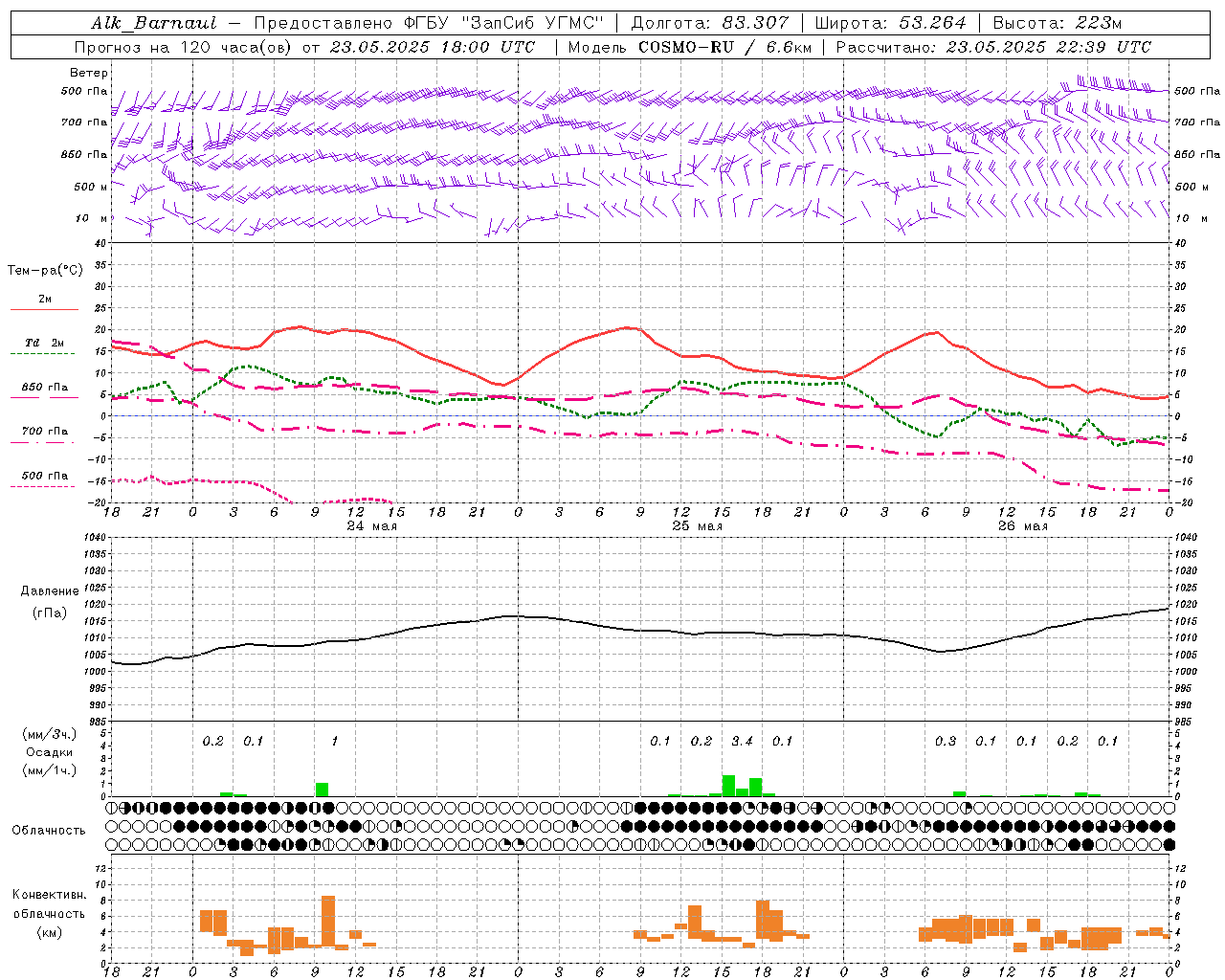Click the 700 гПа temperature legend entry
1225x980 pixels.
45,432
